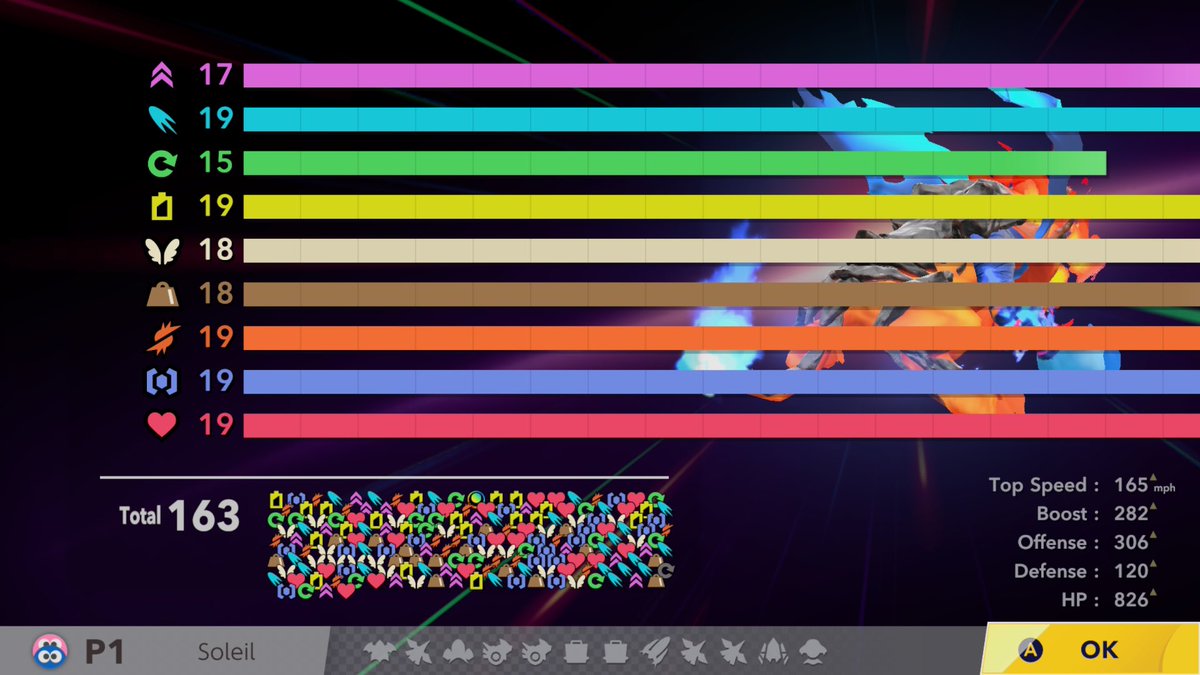Select the green Turn stat bar
The height and width of the screenshot is (675, 1200).
coord(675,162)
